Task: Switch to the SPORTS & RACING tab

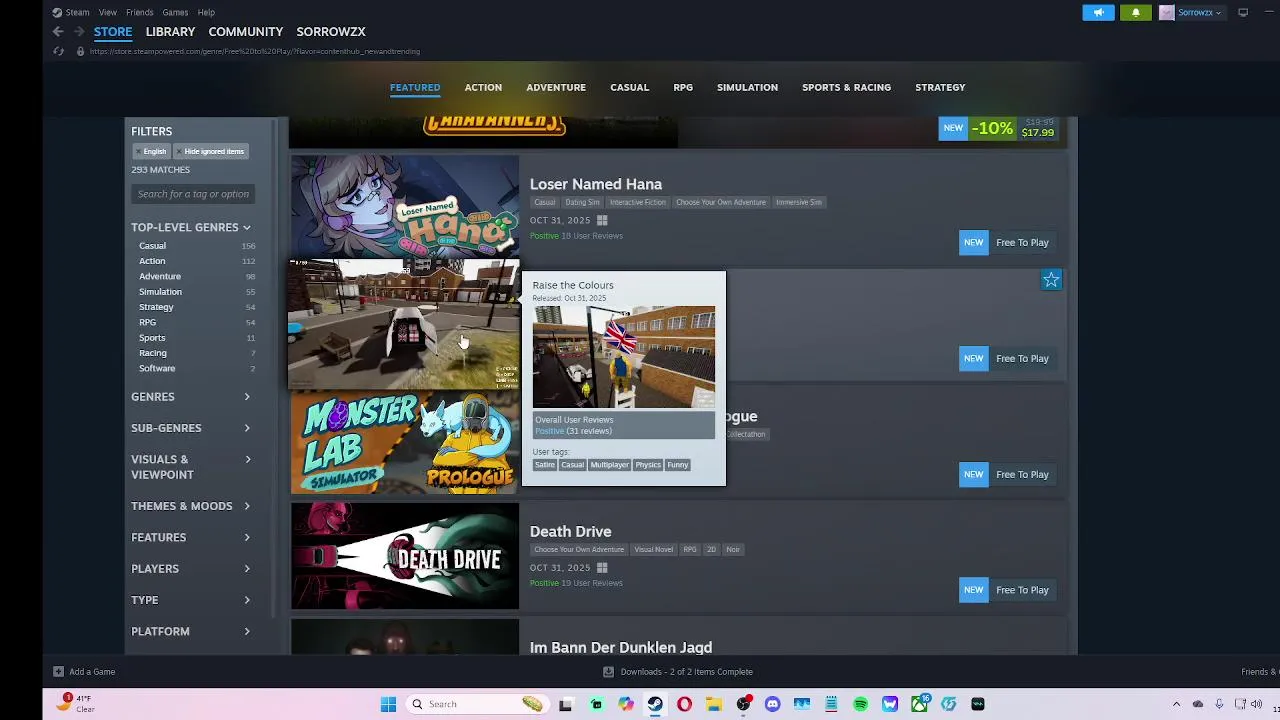Action: click(846, 88)
